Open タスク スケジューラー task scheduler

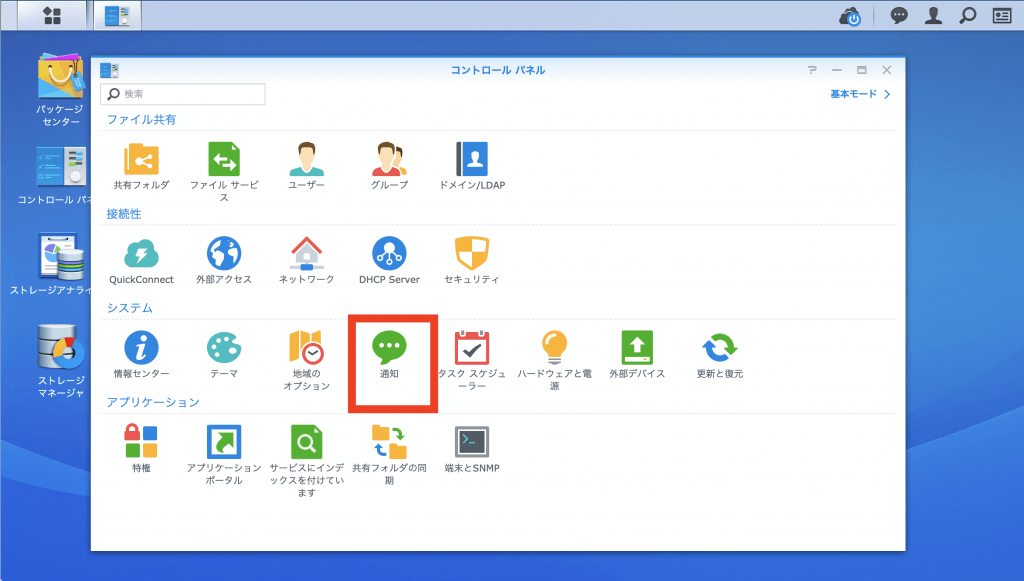[x=471, y=348]
